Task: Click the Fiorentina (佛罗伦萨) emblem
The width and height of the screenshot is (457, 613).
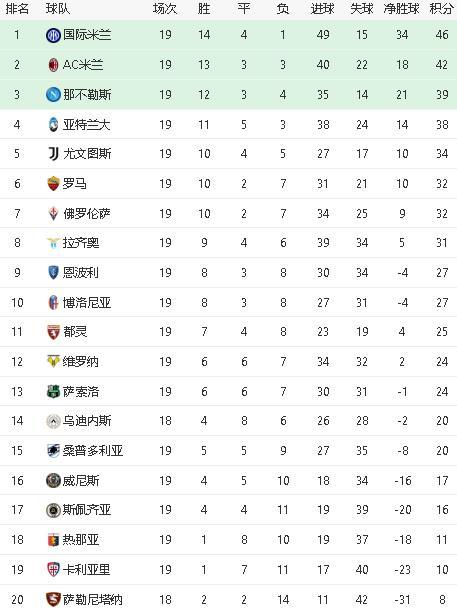Action: point(53,214)
